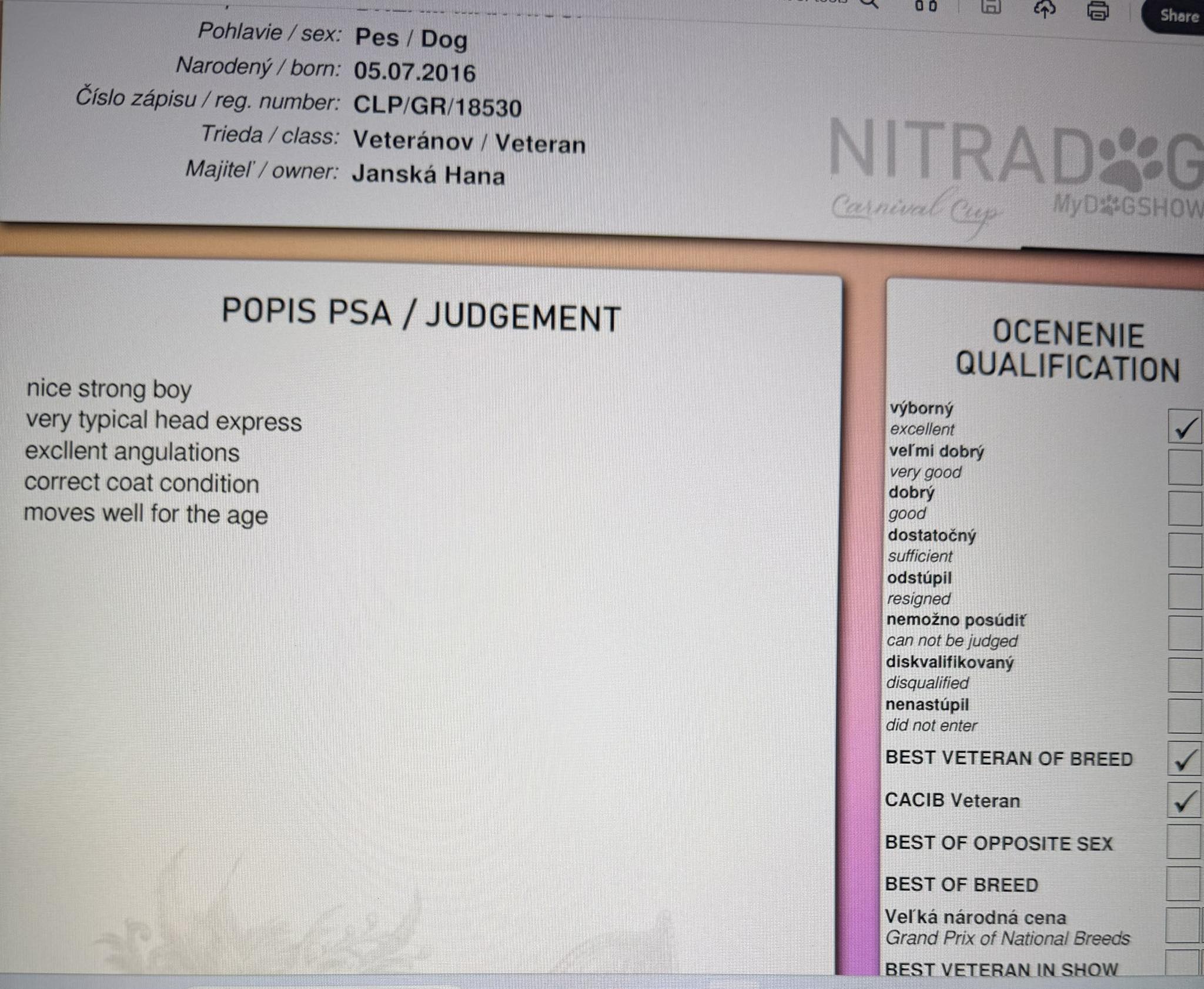The width and height of the screenshot is (1204, 989).
Task: Tick the sufficient (dostatočný) checkbox
Action: tap(1185, 551)
